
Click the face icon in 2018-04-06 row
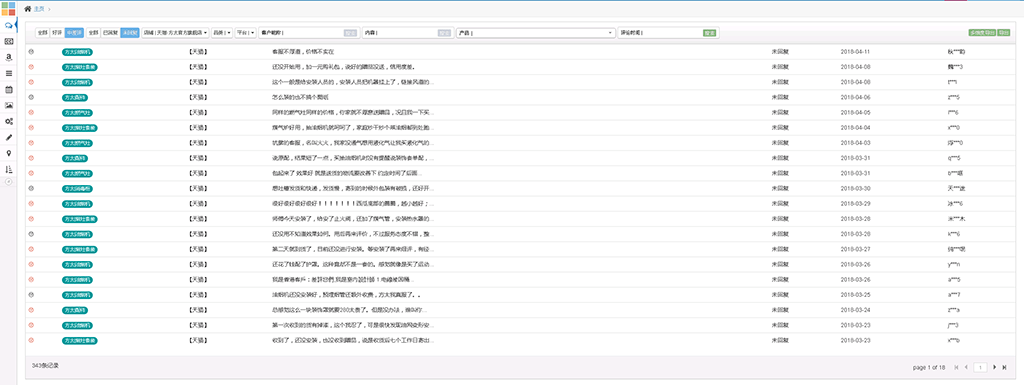(31, 97)
